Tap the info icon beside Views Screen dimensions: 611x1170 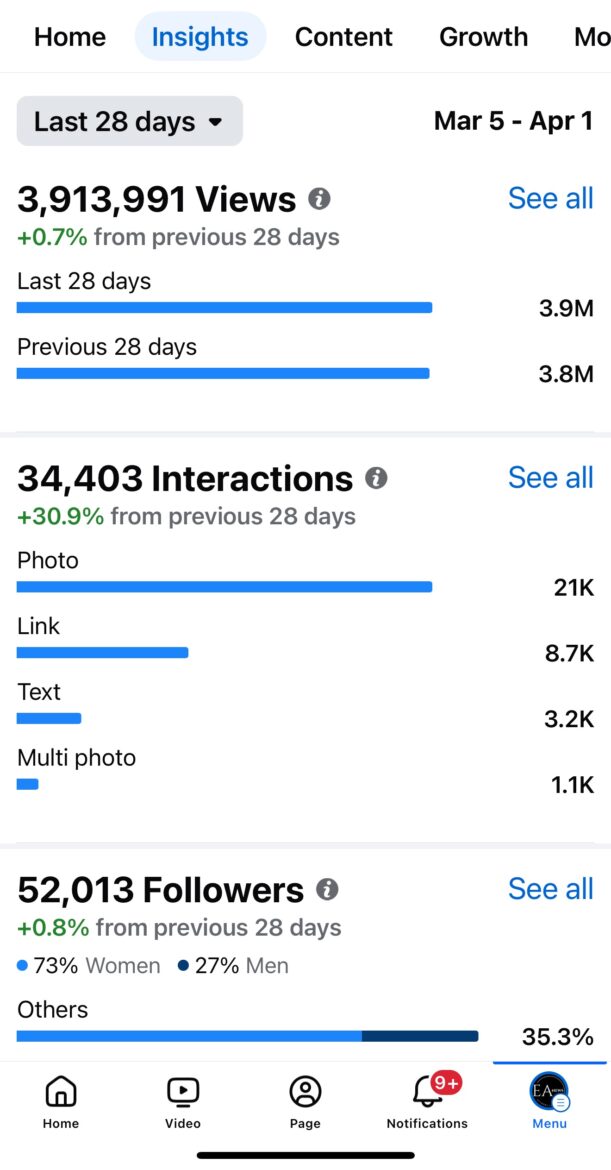click(x=319, y=199)
